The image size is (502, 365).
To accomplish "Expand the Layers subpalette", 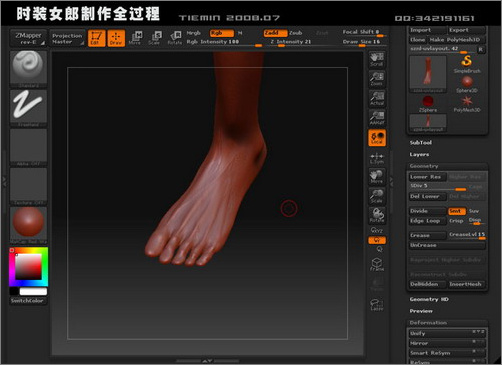I will pyautogui.click(x=419, y=154).
